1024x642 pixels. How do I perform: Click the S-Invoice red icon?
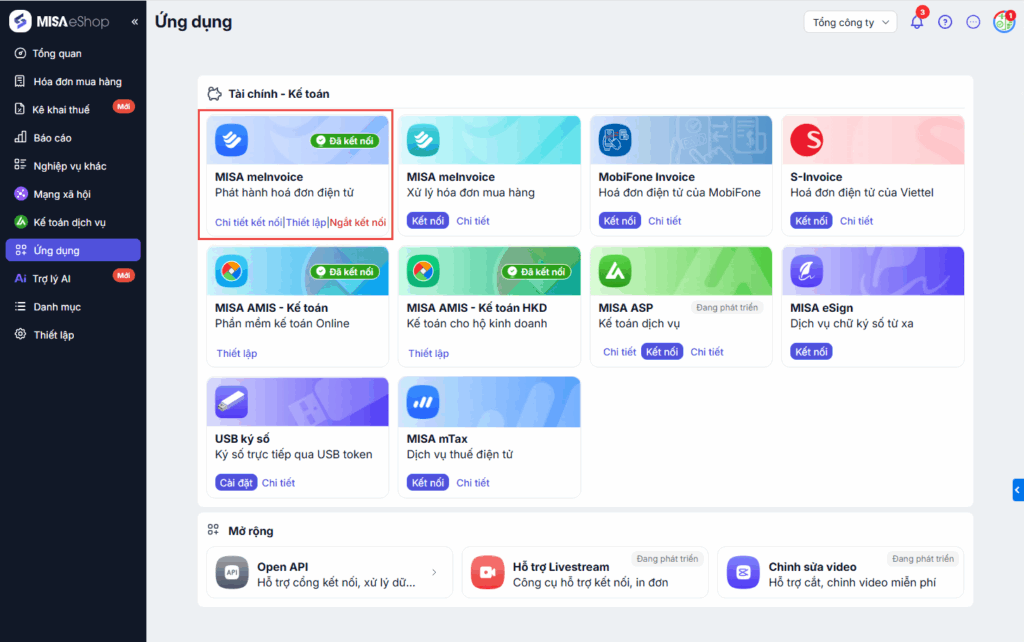point(807,140)
